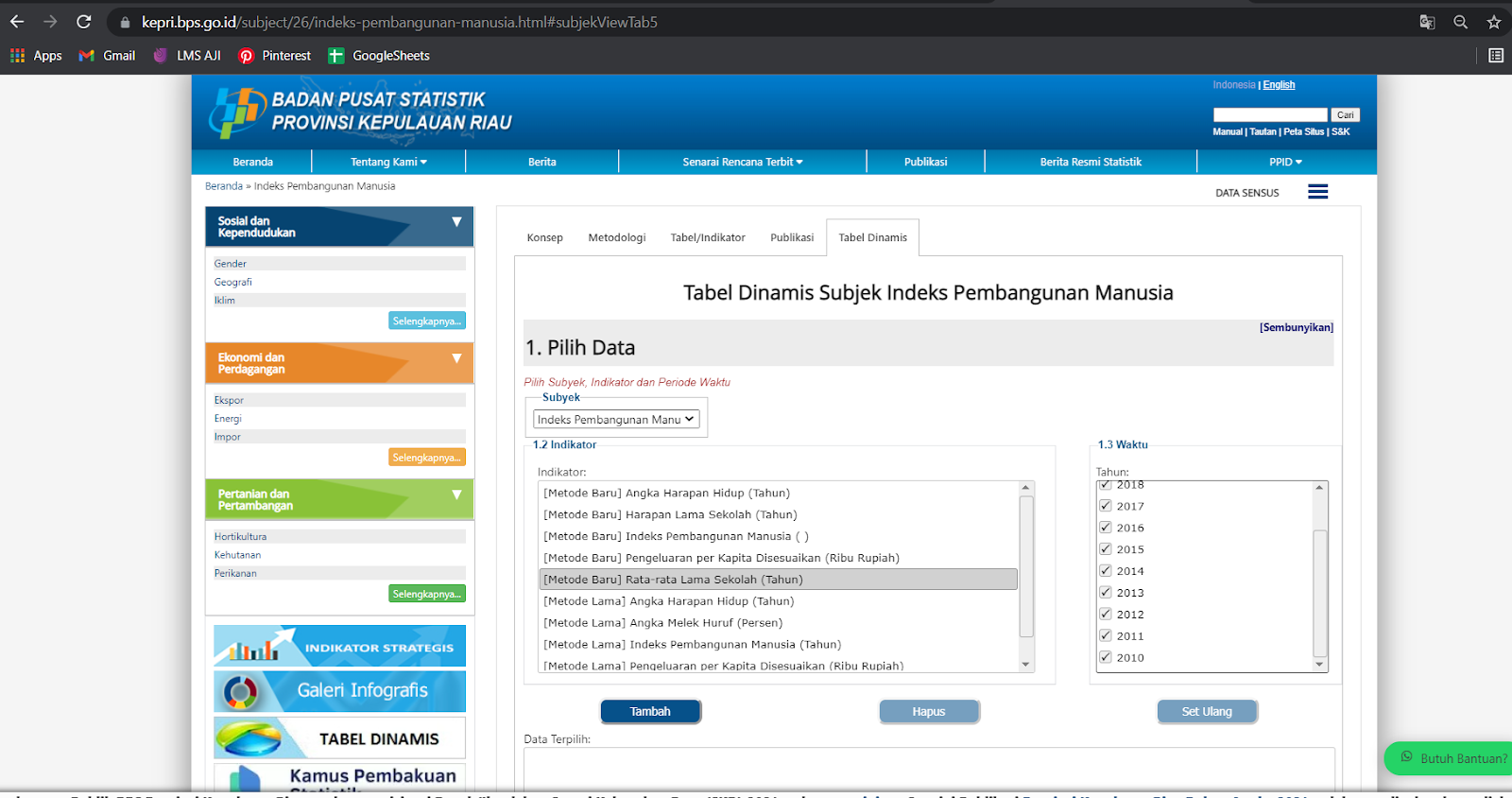Click the bookmark star icon
Screen dimensions: 1512x798
pyautogui.click(x=1493, y=22)
